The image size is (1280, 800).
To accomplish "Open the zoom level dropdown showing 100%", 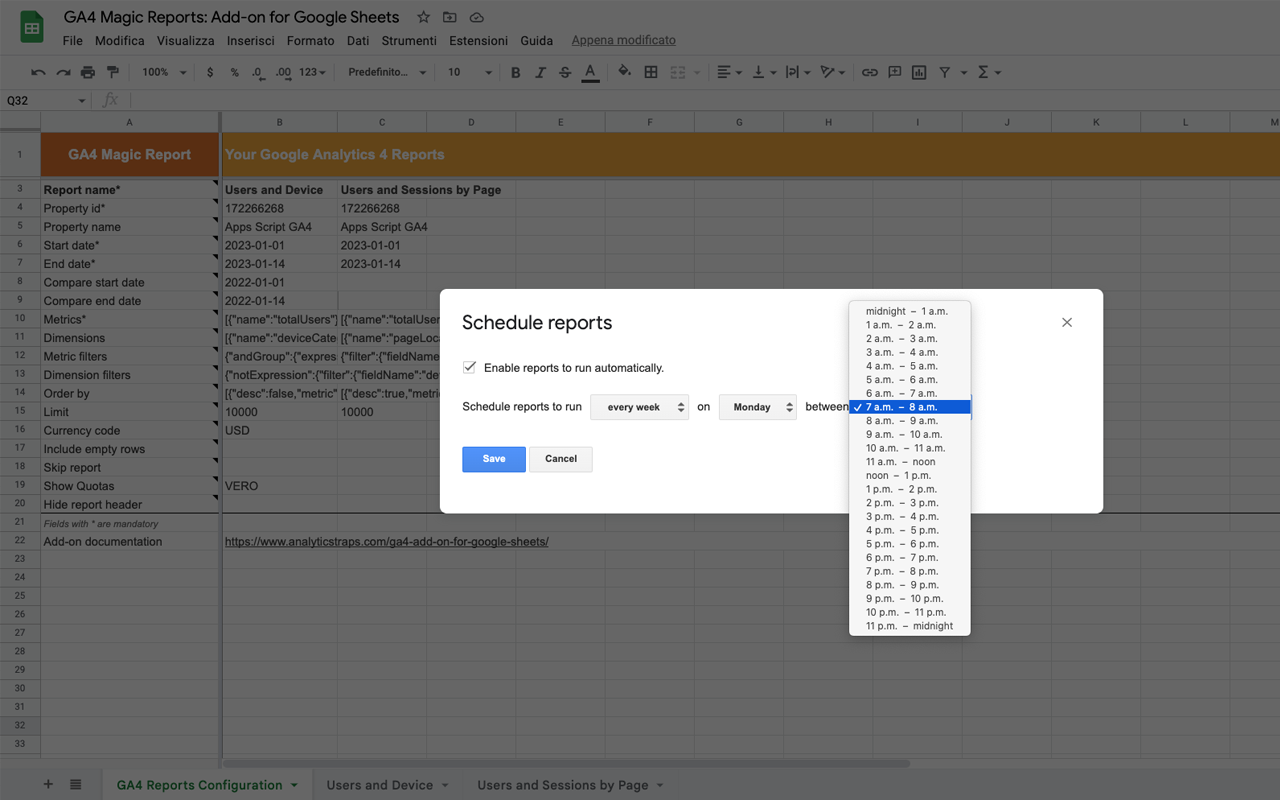I will [x=163, y=71].
